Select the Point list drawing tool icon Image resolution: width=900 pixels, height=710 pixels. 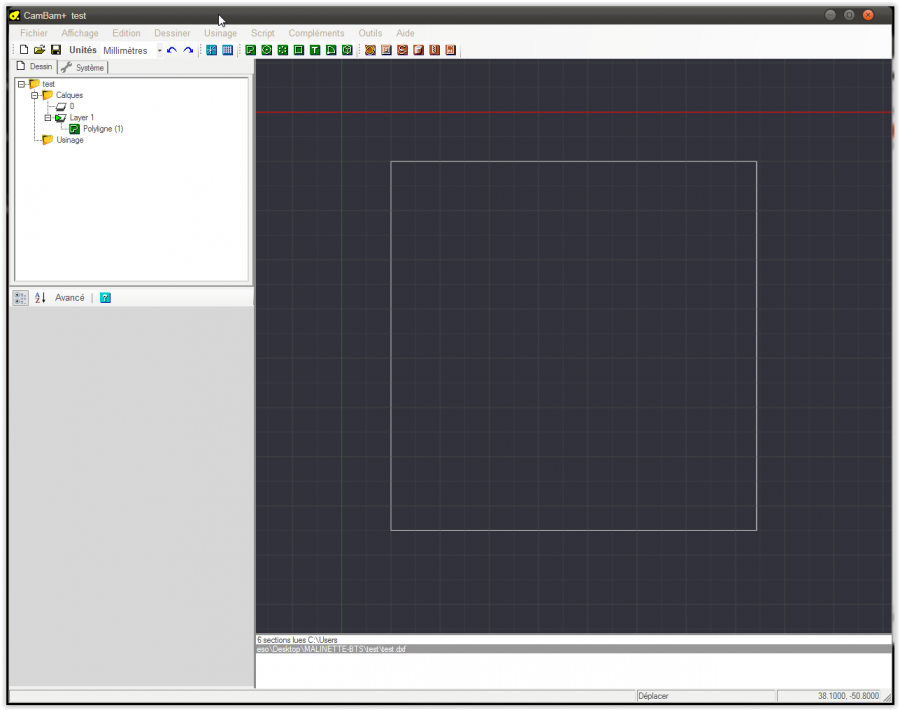pos(282,50)
